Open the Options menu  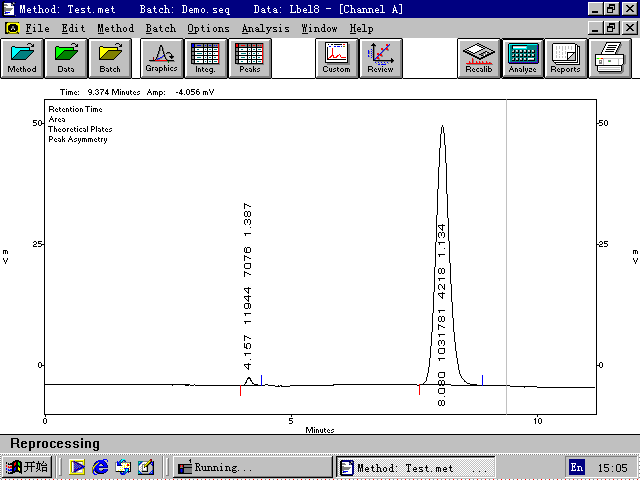[x=208, y=29]
